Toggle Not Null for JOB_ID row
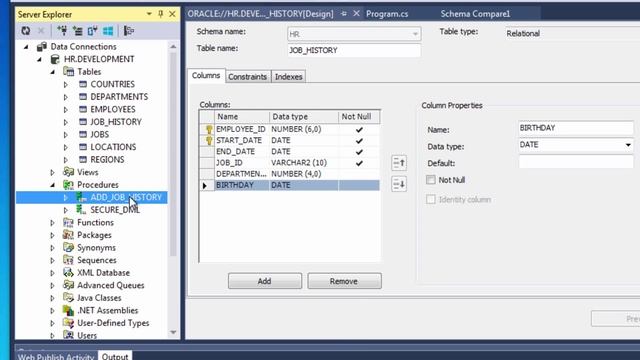The image size is (640, 360). tap(359, 163)
